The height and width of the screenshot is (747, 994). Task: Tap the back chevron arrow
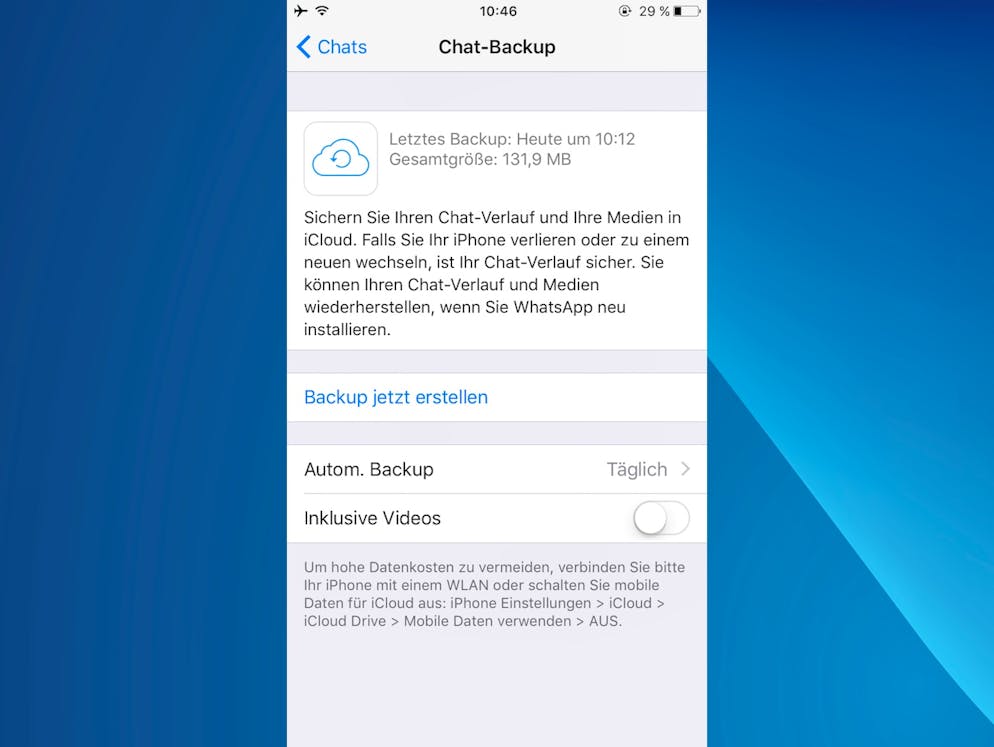[x=304, y=47]
